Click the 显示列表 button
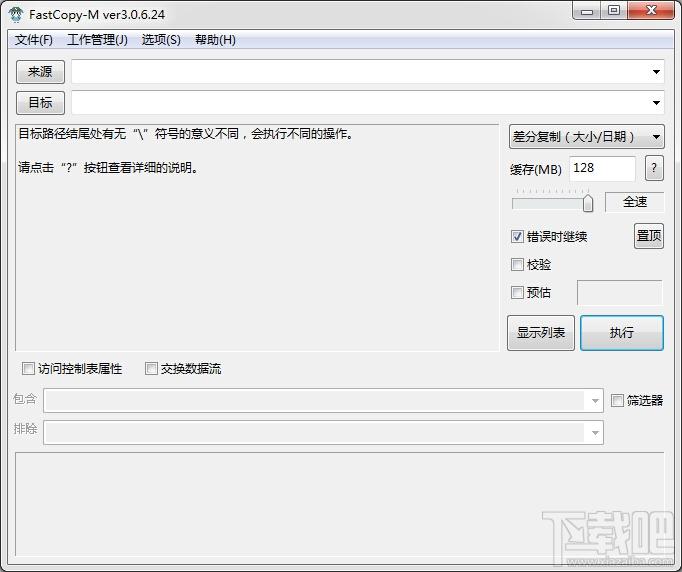Viewport: 682px width, 572px height. coord(541,333)
